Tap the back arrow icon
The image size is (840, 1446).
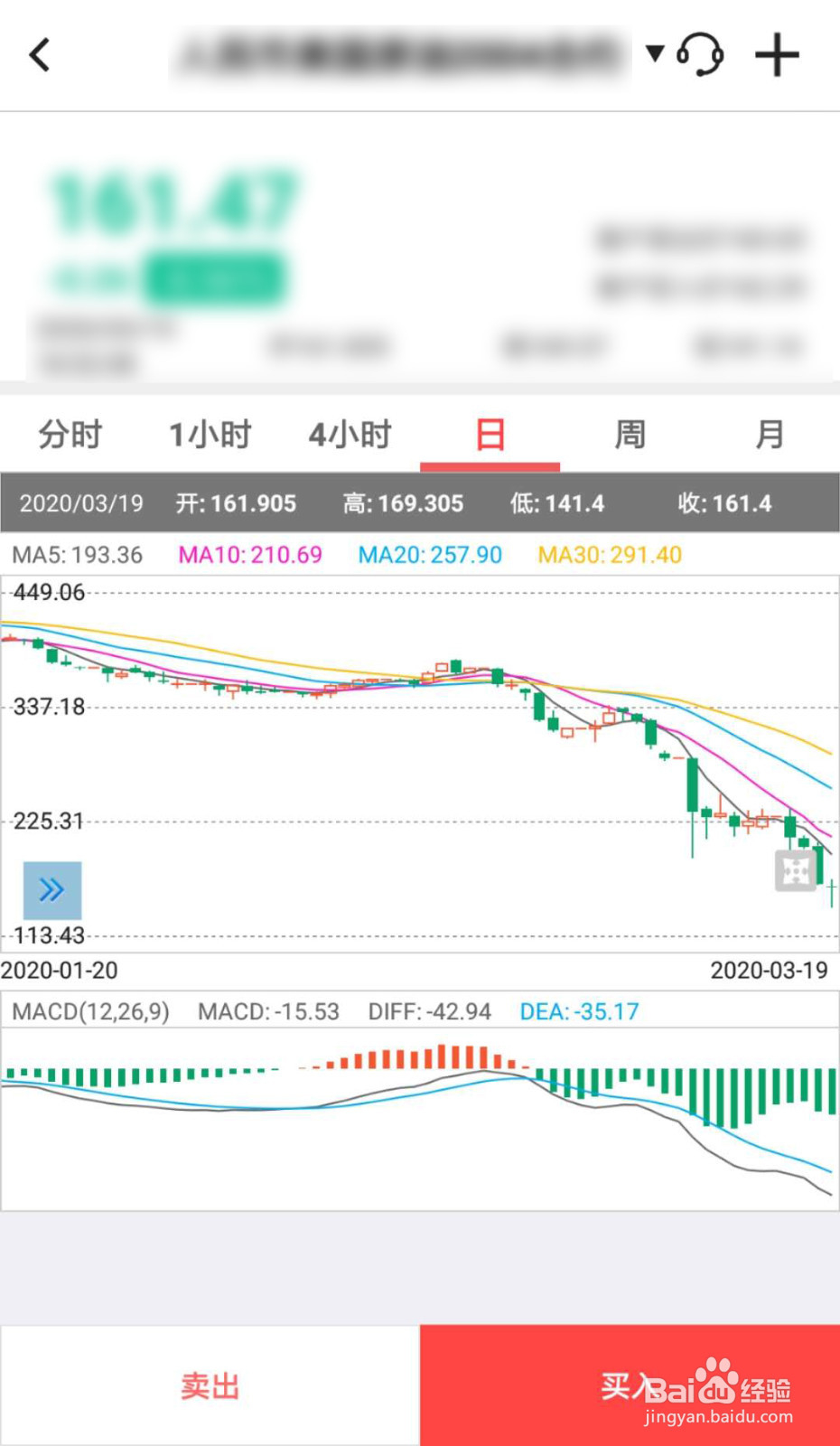(40, 55)
